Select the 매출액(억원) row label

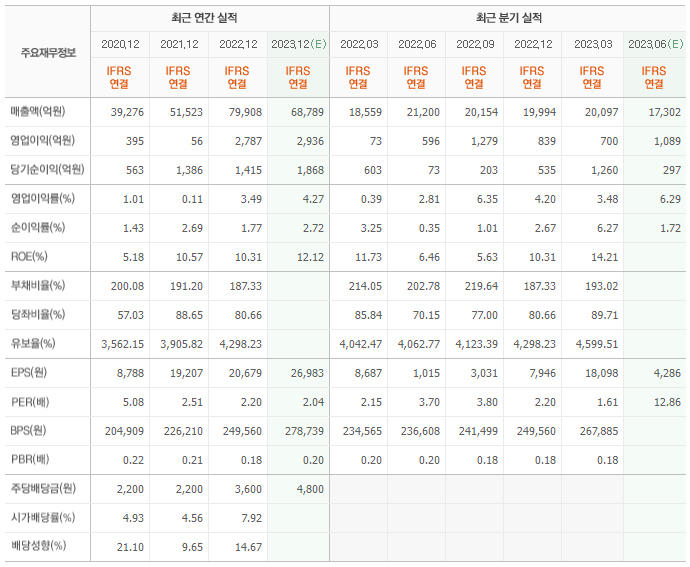click(x=38, y=111)
